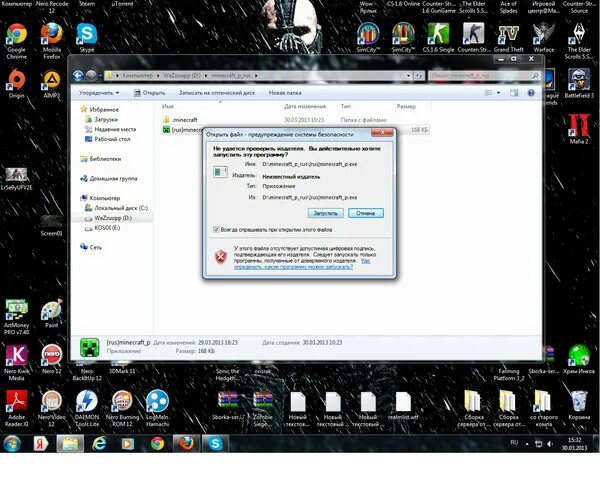Click RU language indicator in tray

[x=514, y=443]
